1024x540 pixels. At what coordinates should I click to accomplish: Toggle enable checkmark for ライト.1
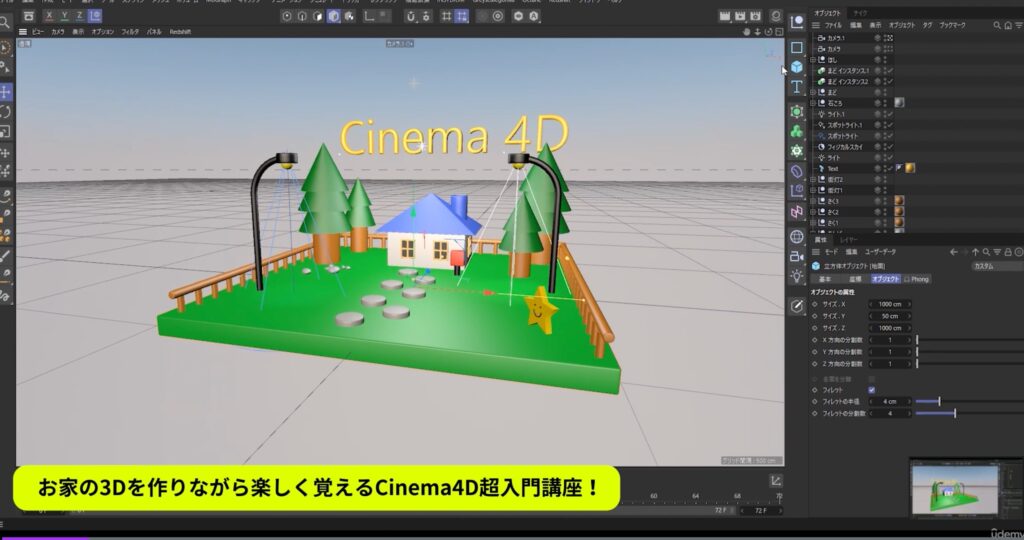[x=890, y=114]
